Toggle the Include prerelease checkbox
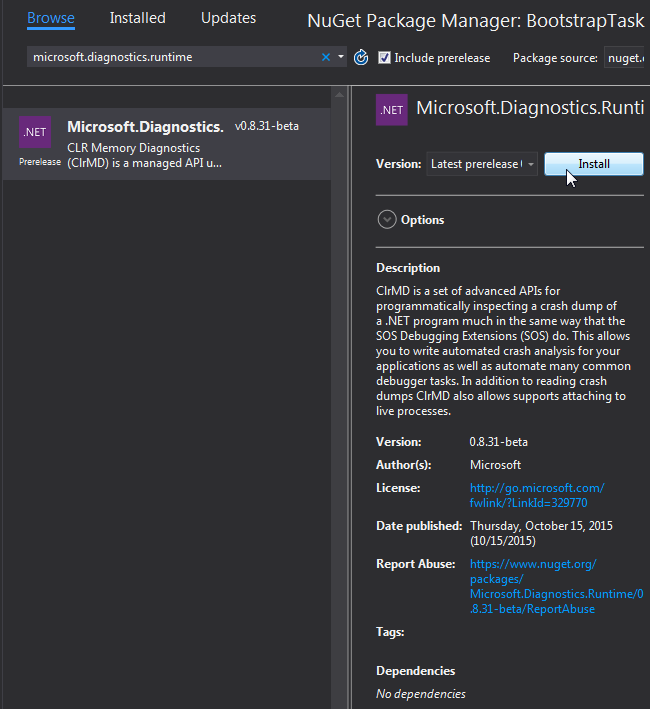Image resolution: width=650 pixels, height=709 pixels. [384, 58]
